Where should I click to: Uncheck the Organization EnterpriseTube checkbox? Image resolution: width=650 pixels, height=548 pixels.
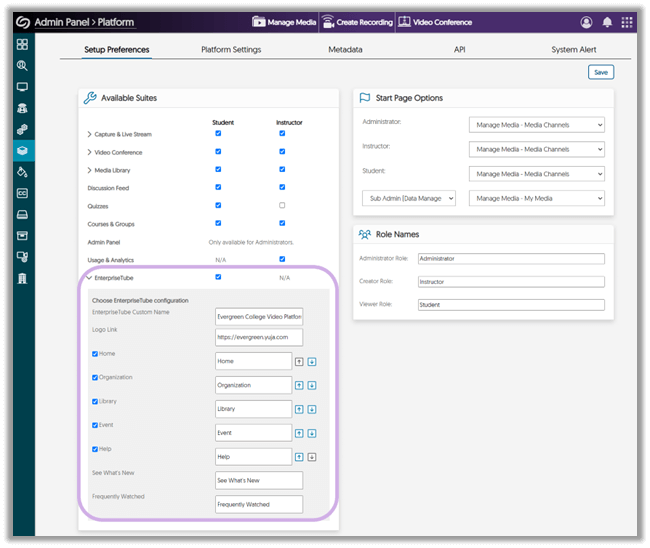point(95,378)
